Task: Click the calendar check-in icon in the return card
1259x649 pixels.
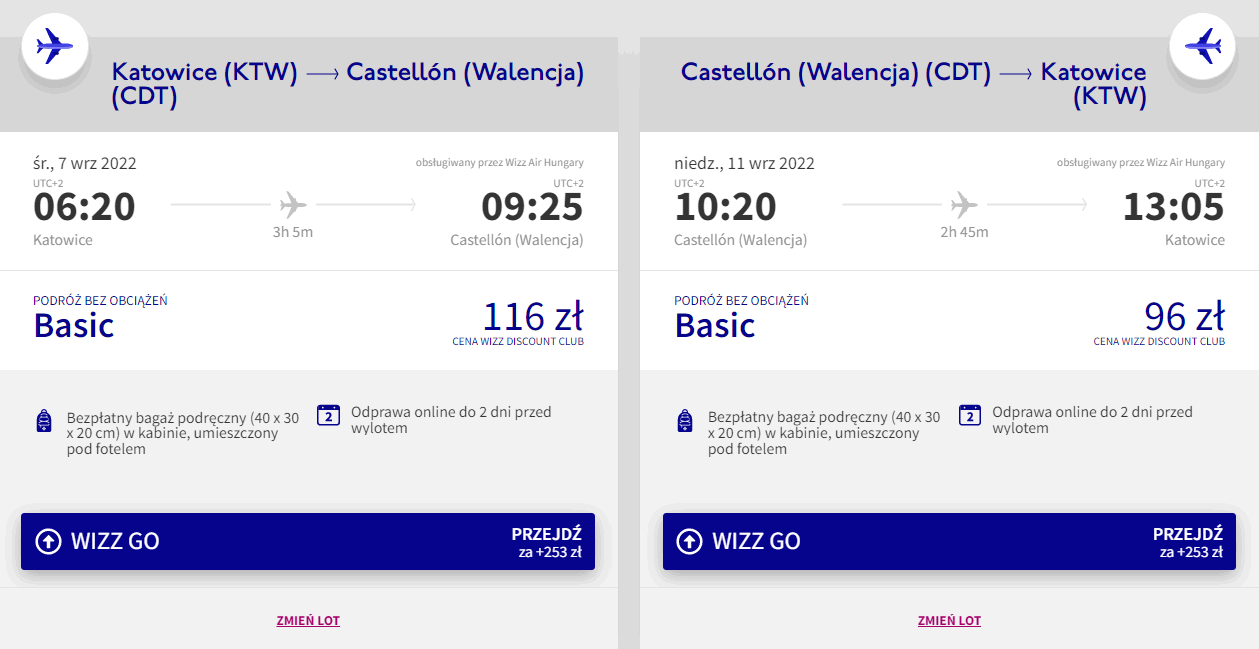Action: pos(969,416)
